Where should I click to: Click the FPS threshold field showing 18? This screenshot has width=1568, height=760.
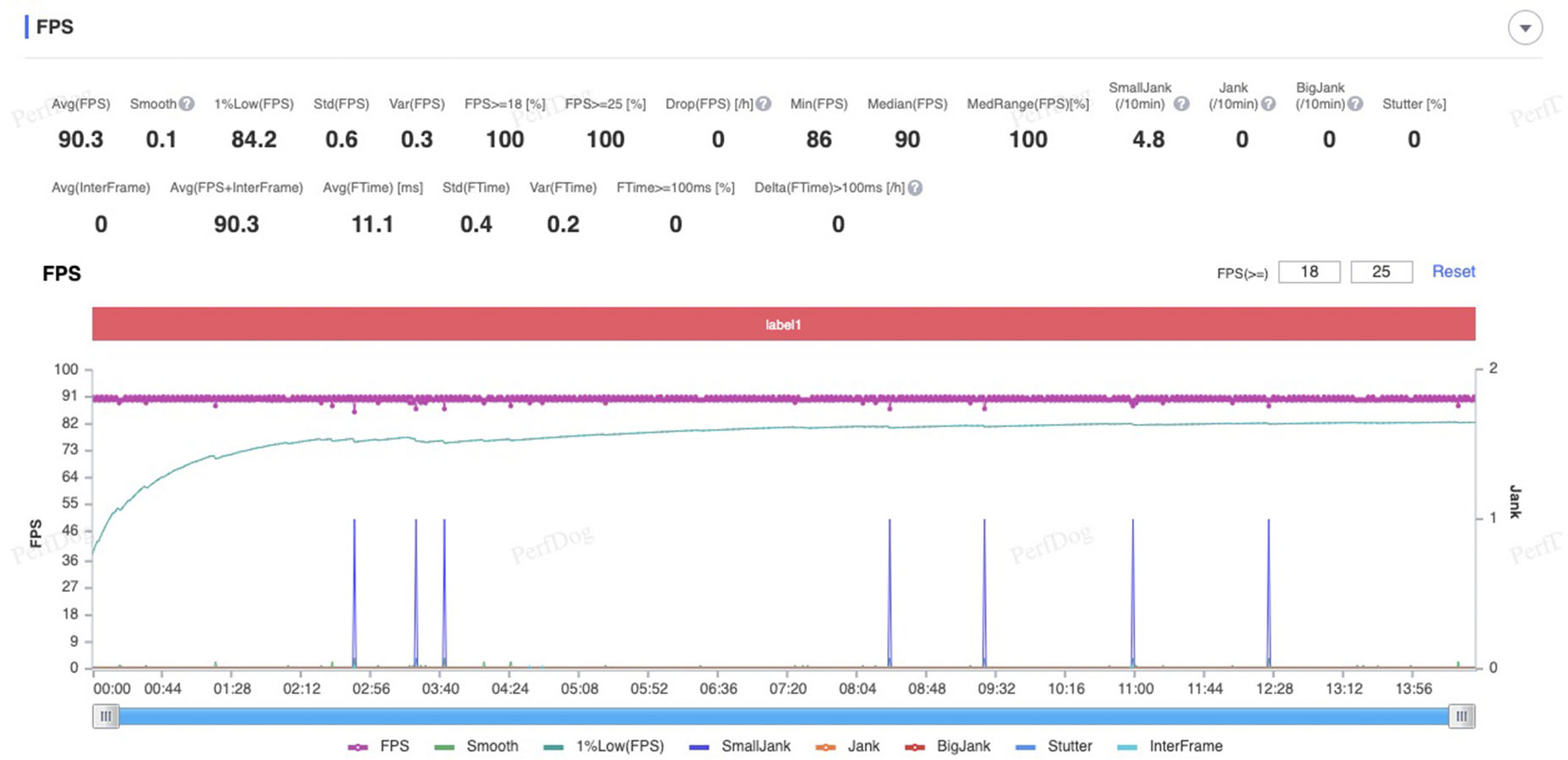point(1309,272)
